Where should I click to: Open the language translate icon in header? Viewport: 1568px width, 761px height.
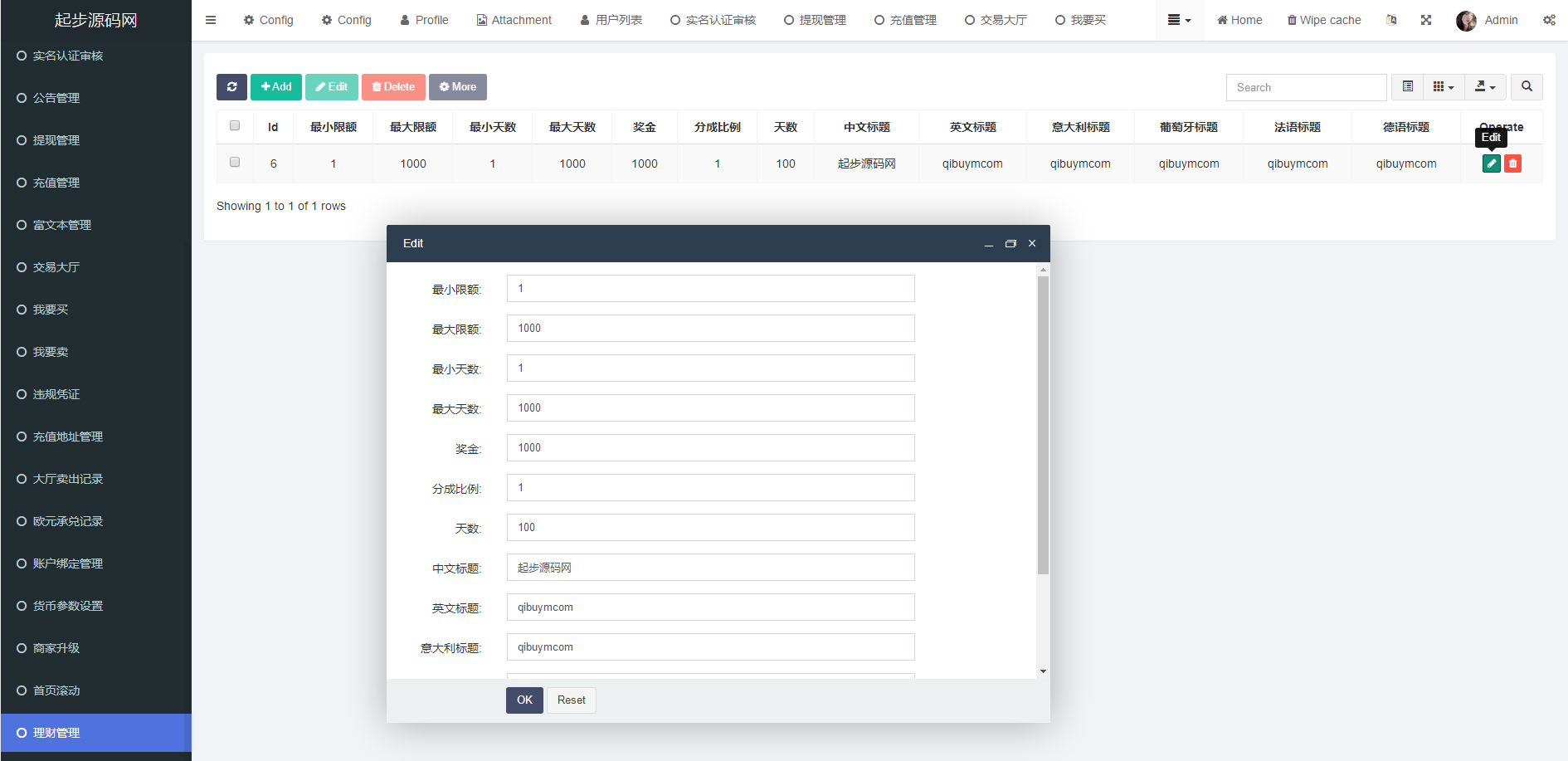pyautogui.click(x=1391, y=20)
